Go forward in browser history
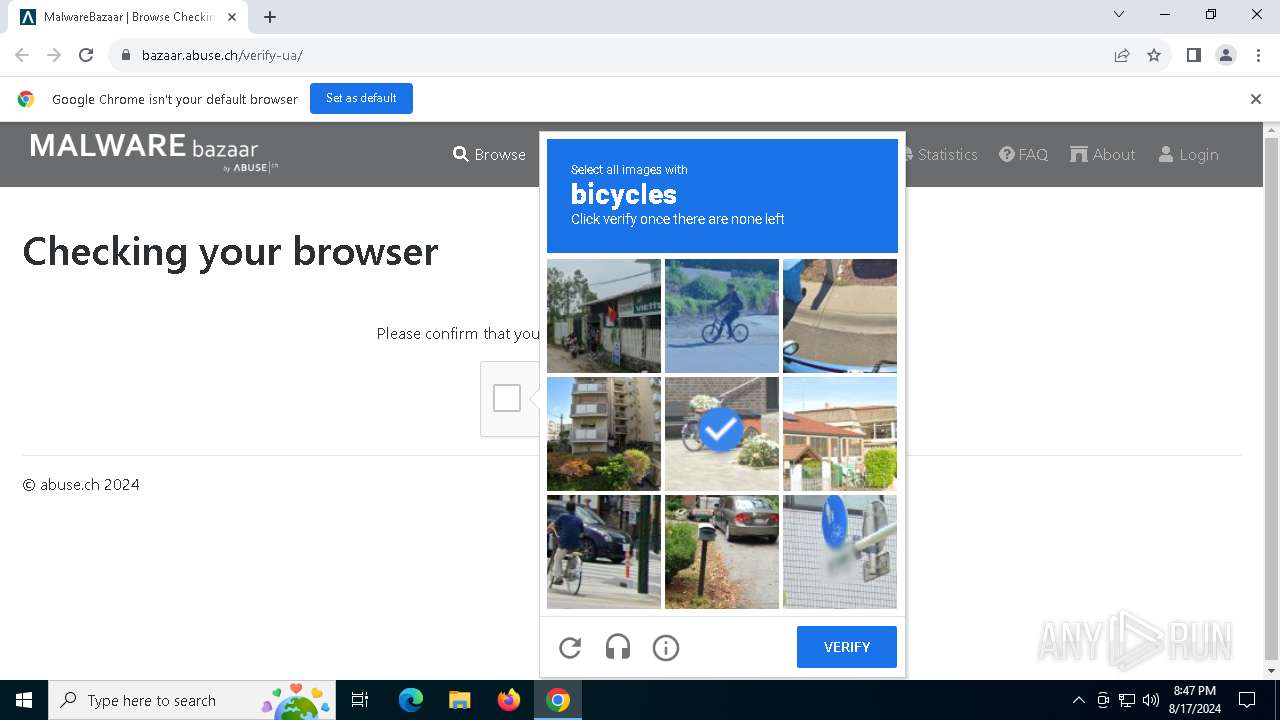Viewport: 1280px width, 720px height. pos(54,55)
